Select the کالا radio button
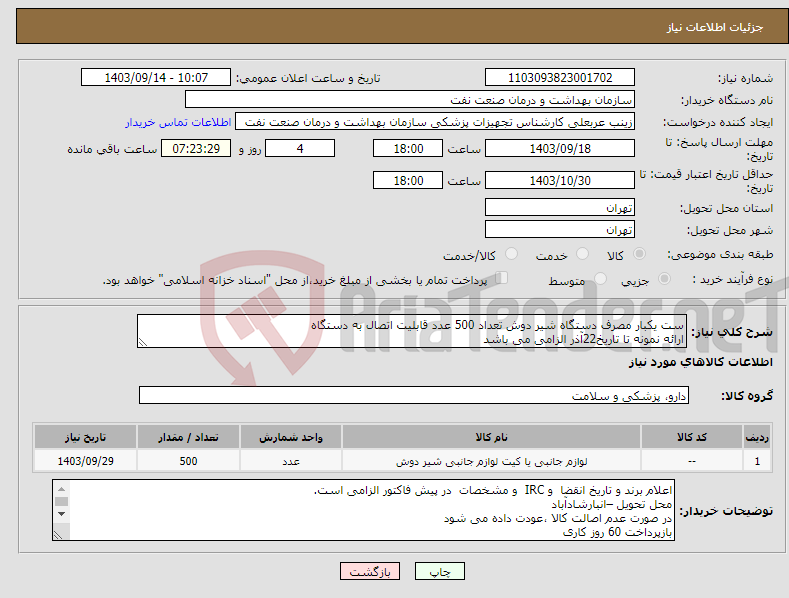Image resolution: width=789 pixels, height=598 pixels. [x=640, y=254]
